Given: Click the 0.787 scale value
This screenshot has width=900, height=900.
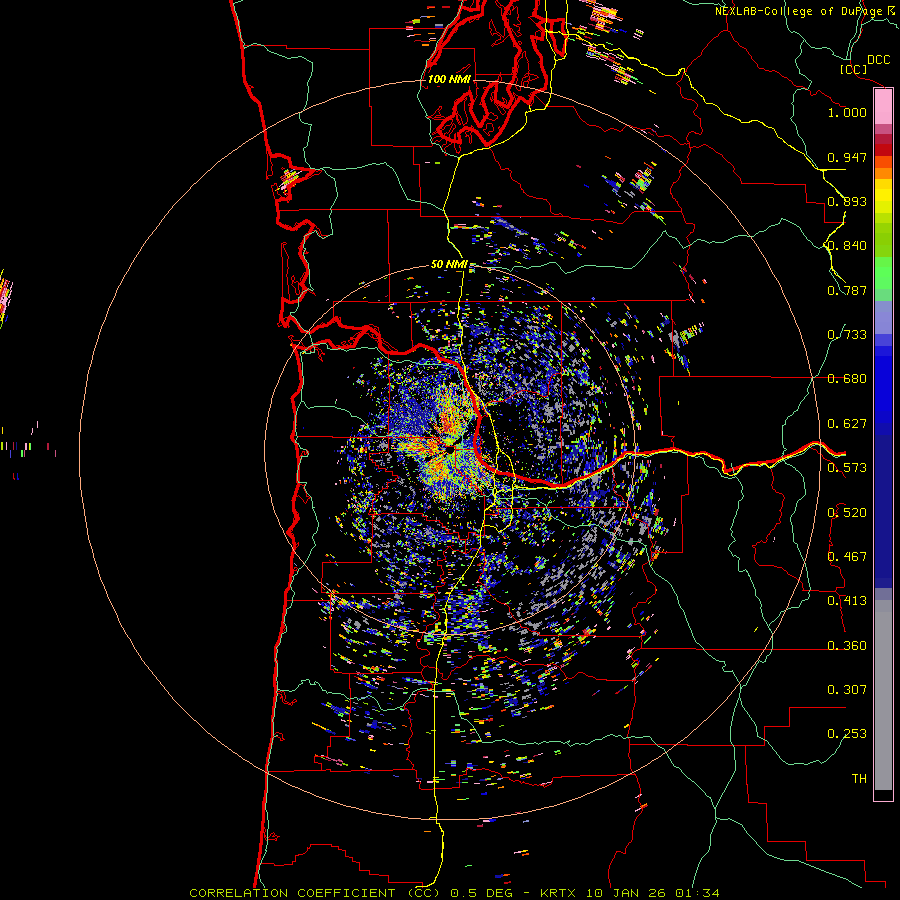Looking at the screenshot, I should pos(847,290).
